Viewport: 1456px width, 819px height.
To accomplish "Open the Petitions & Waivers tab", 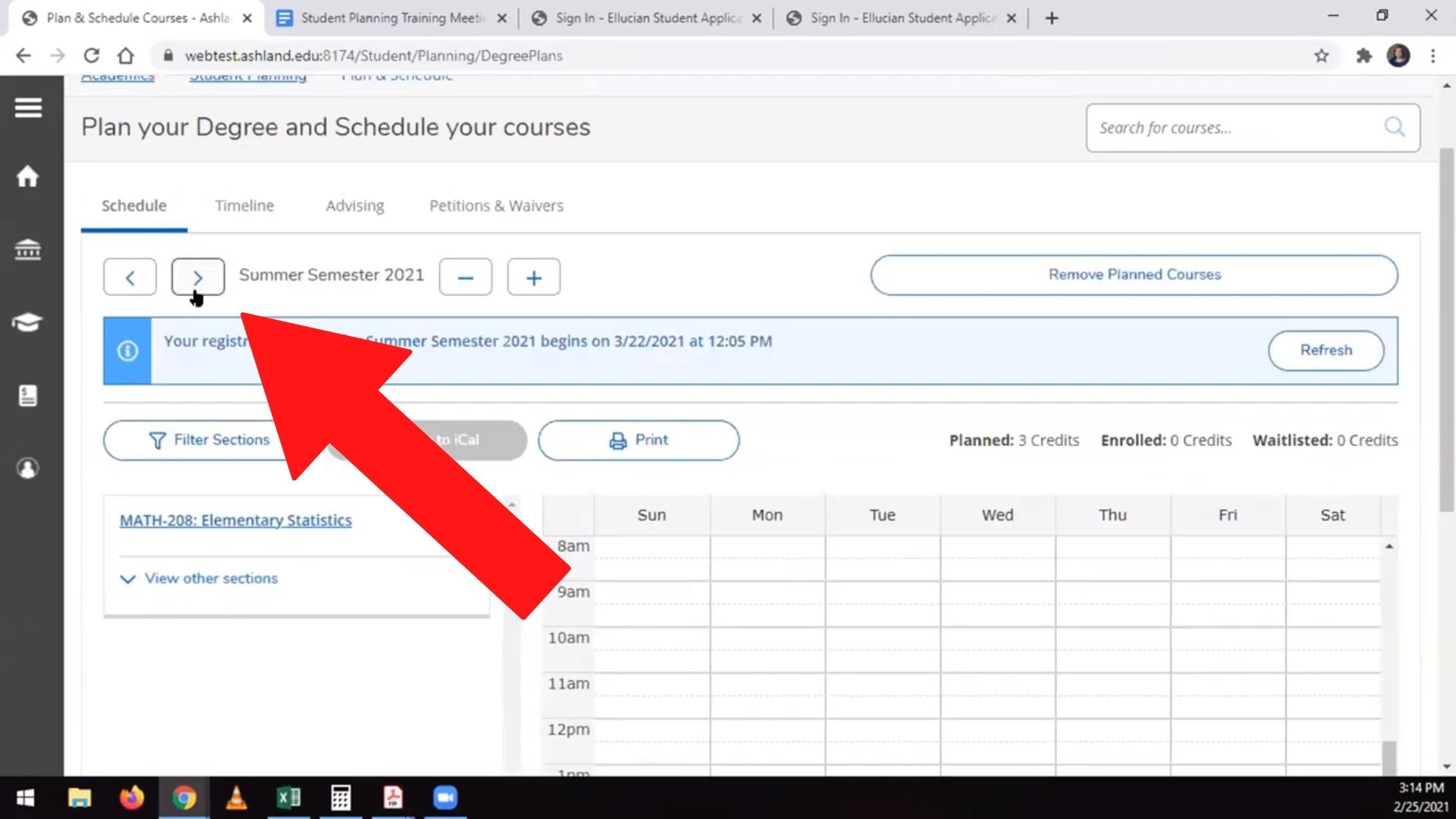I will click(x=496, y=206).
